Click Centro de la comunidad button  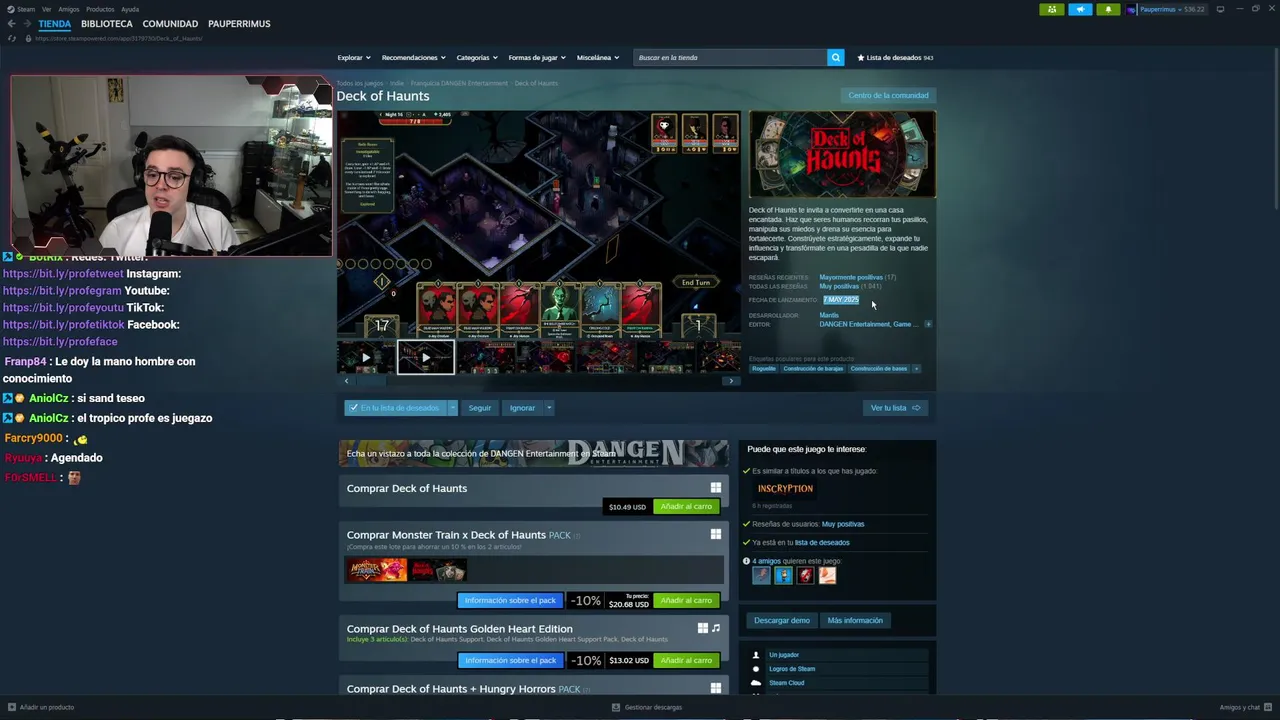pyautogui.click(x=888, y=95)
